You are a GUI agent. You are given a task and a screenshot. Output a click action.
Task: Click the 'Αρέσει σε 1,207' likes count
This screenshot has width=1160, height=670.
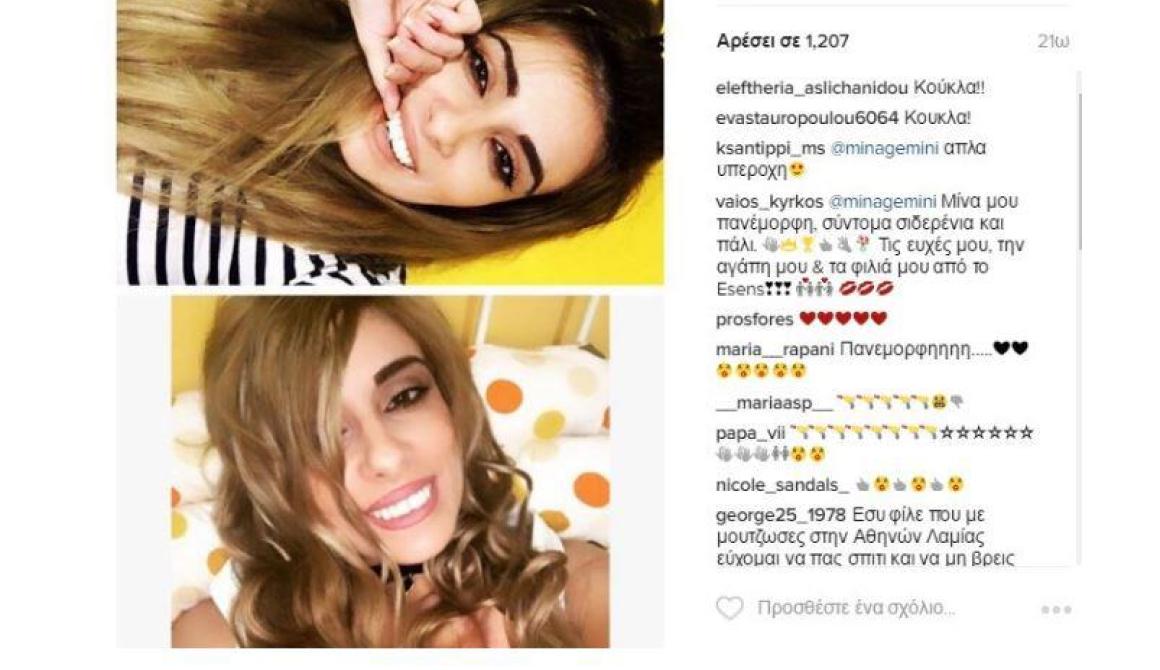pos(782,41)
